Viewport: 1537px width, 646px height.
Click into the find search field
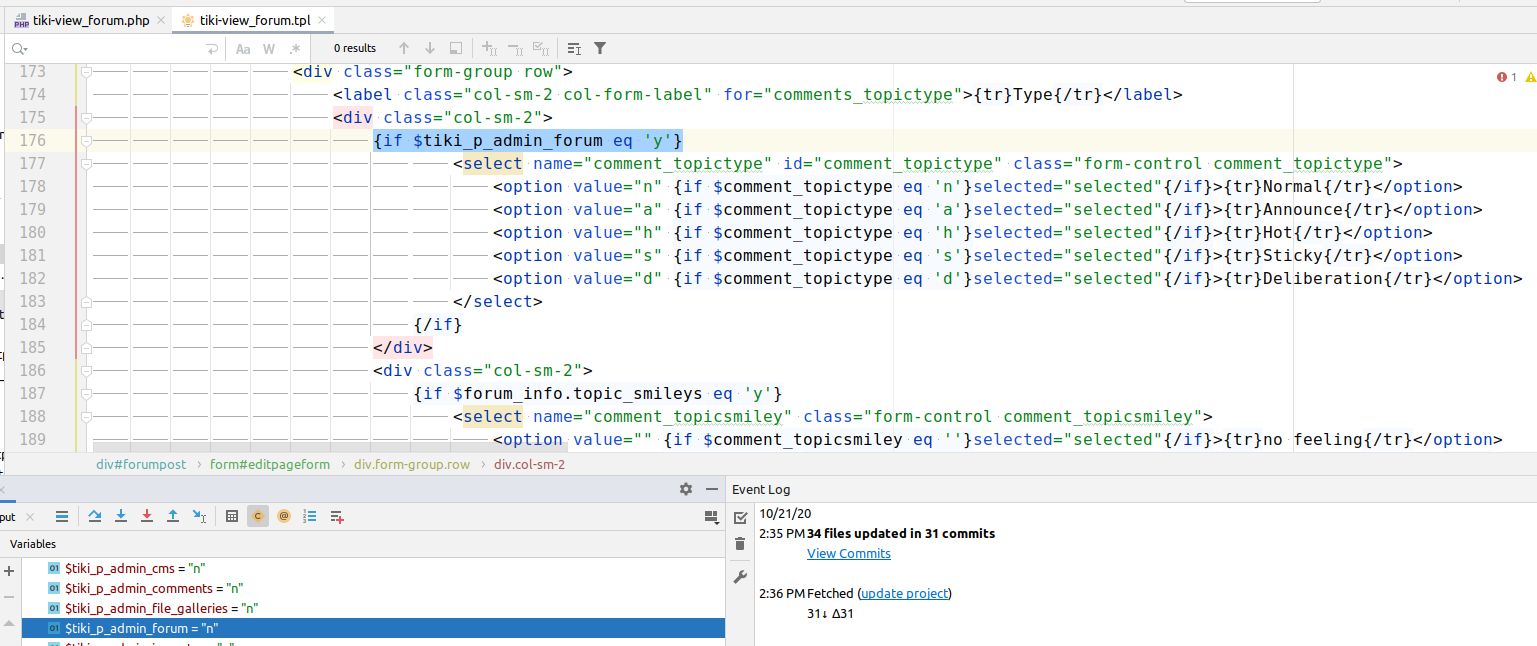tap(115, 48)
